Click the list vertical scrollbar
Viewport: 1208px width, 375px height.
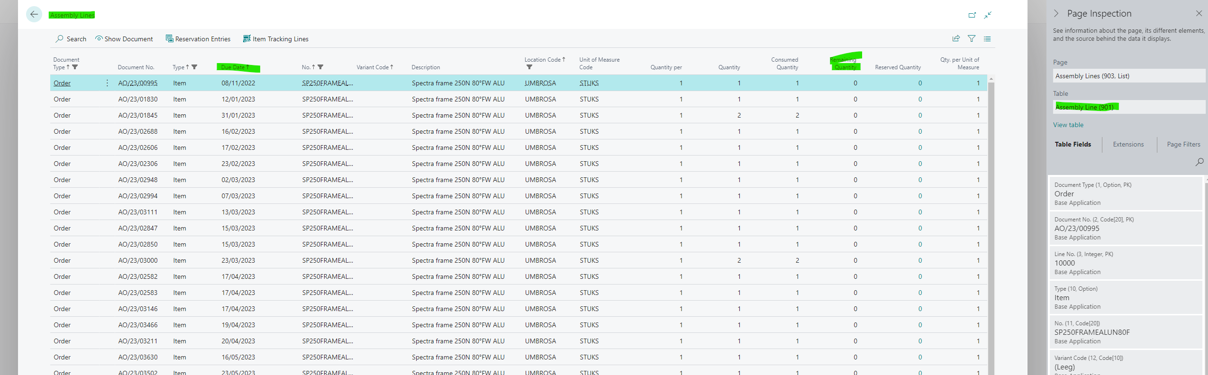pos(991,230)
